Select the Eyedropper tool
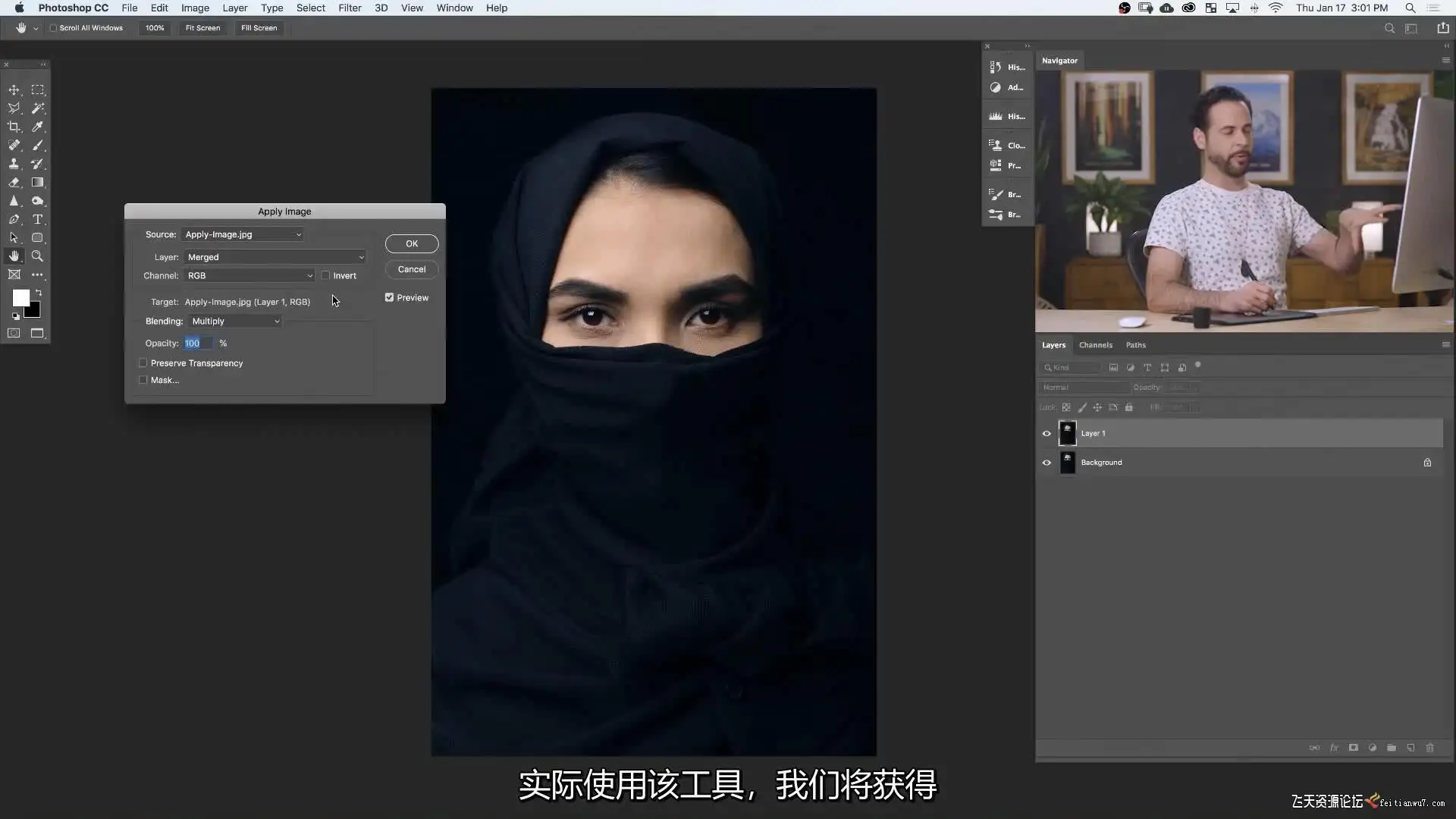 coord(37,127)
